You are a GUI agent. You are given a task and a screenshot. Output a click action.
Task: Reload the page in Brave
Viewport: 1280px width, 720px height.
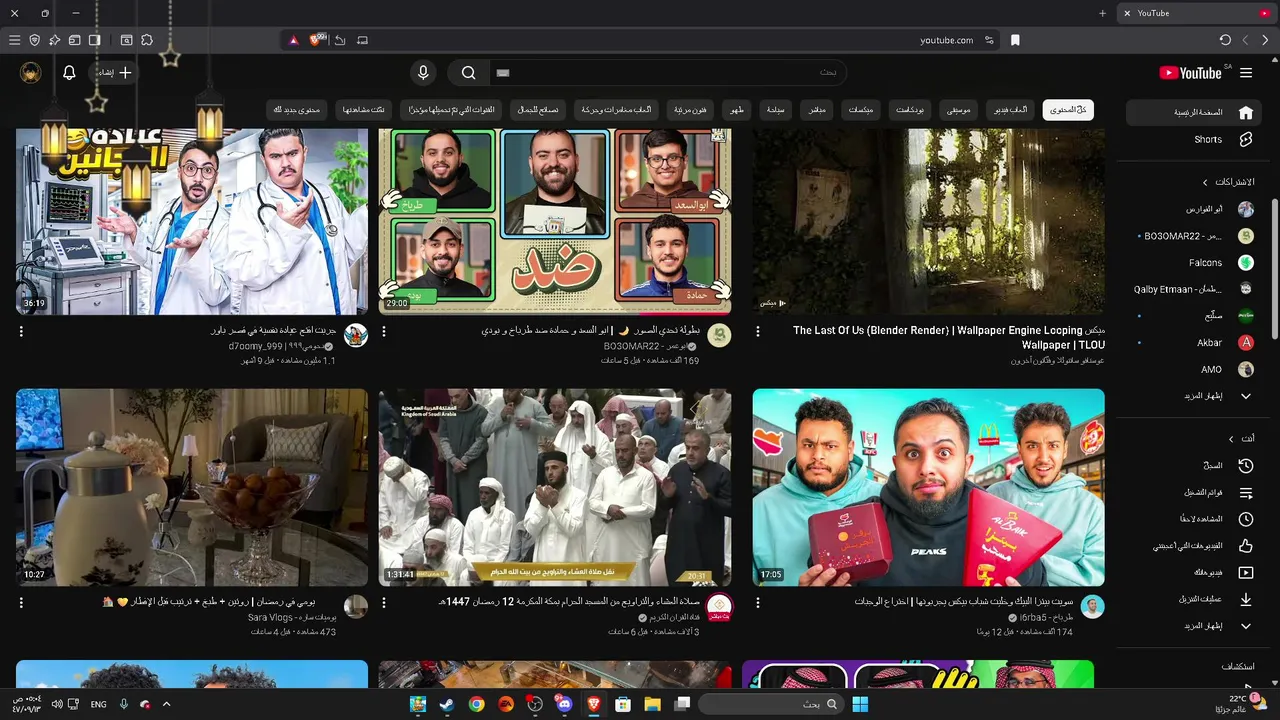click(1225, 40)
